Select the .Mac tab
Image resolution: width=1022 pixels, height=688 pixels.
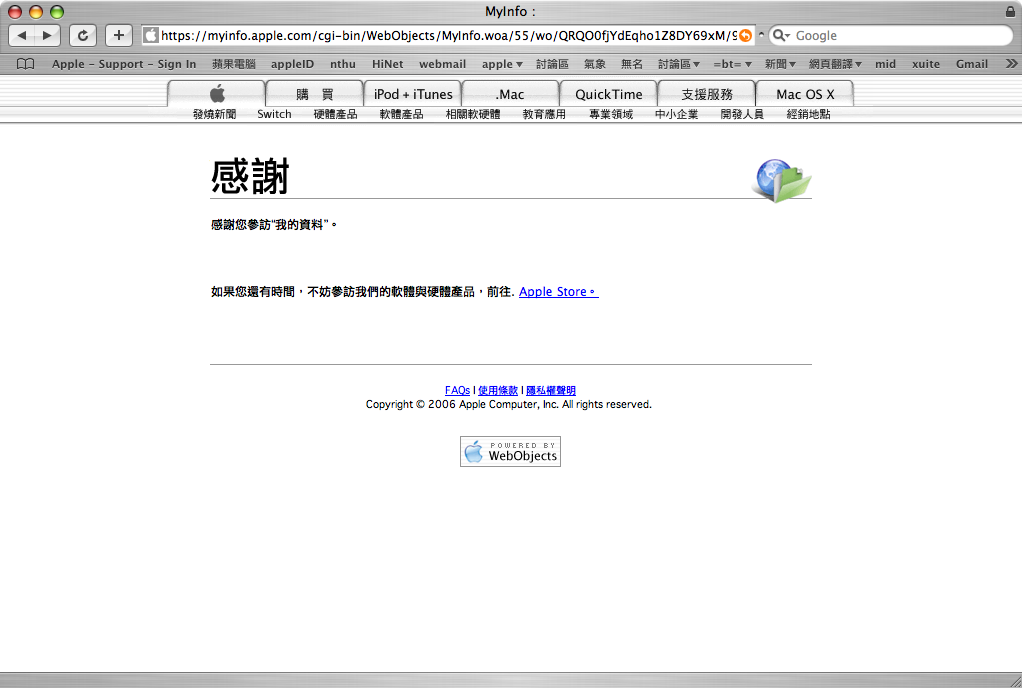click(x=510, y=94)
